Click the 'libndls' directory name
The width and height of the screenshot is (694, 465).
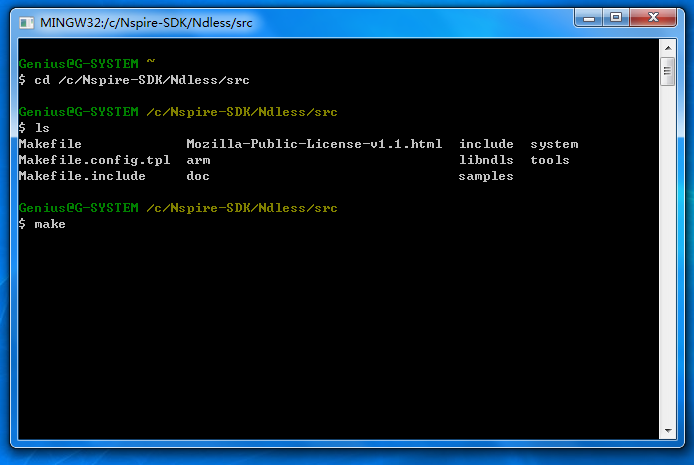coord(486,160)
